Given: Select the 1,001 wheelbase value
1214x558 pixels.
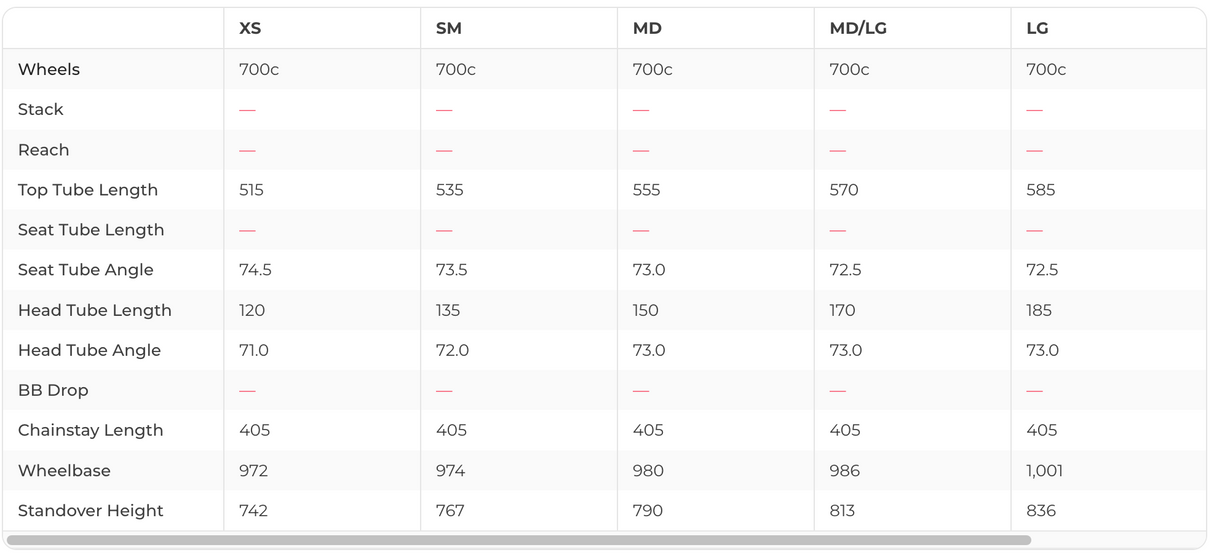Looking at the screenshot, I should (1044, 470).
